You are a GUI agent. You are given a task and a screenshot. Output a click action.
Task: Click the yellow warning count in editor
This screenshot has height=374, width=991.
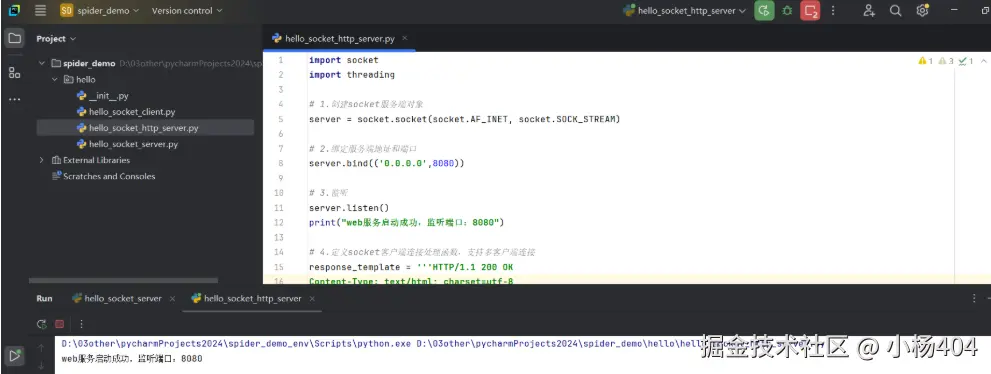pos(926,61)
